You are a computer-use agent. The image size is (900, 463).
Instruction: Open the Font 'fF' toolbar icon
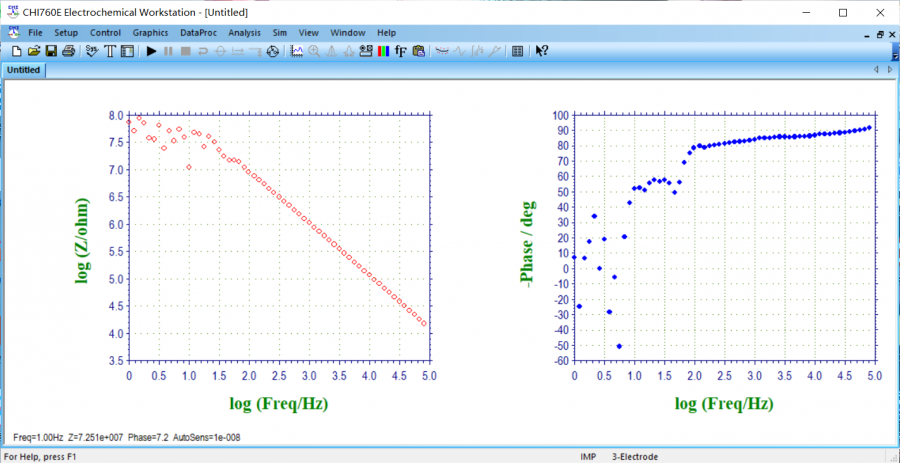coord(400,51)
